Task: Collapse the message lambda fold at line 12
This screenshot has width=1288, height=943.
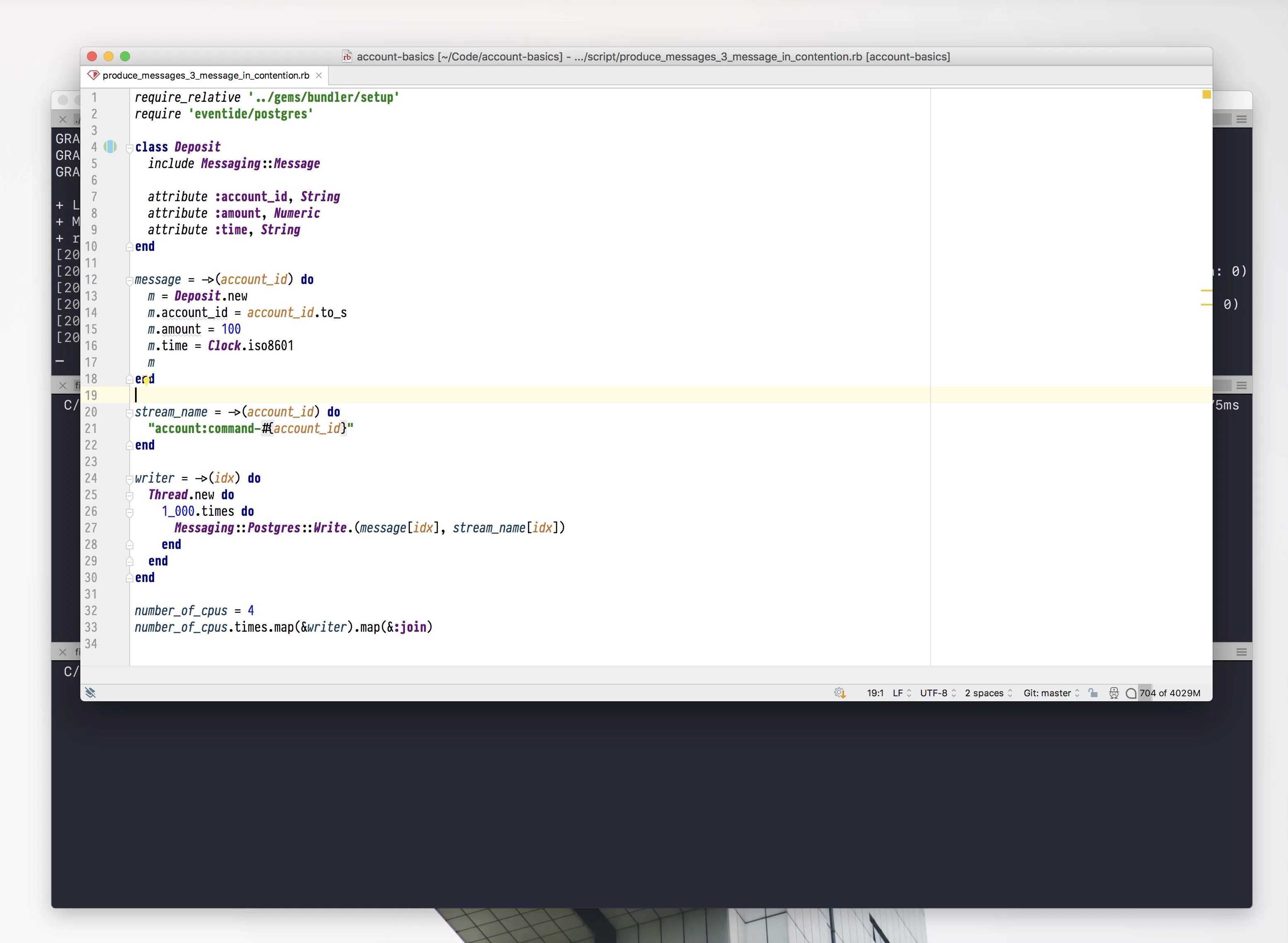Action: pyautogui.click(x=130, y=281)
